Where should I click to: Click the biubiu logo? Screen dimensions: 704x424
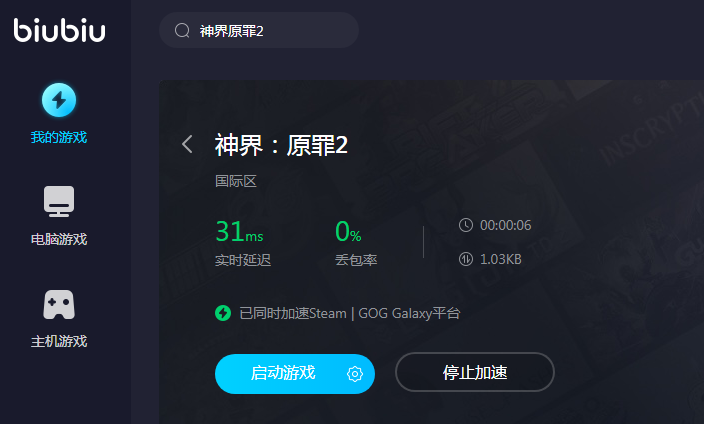click(59, 30)
